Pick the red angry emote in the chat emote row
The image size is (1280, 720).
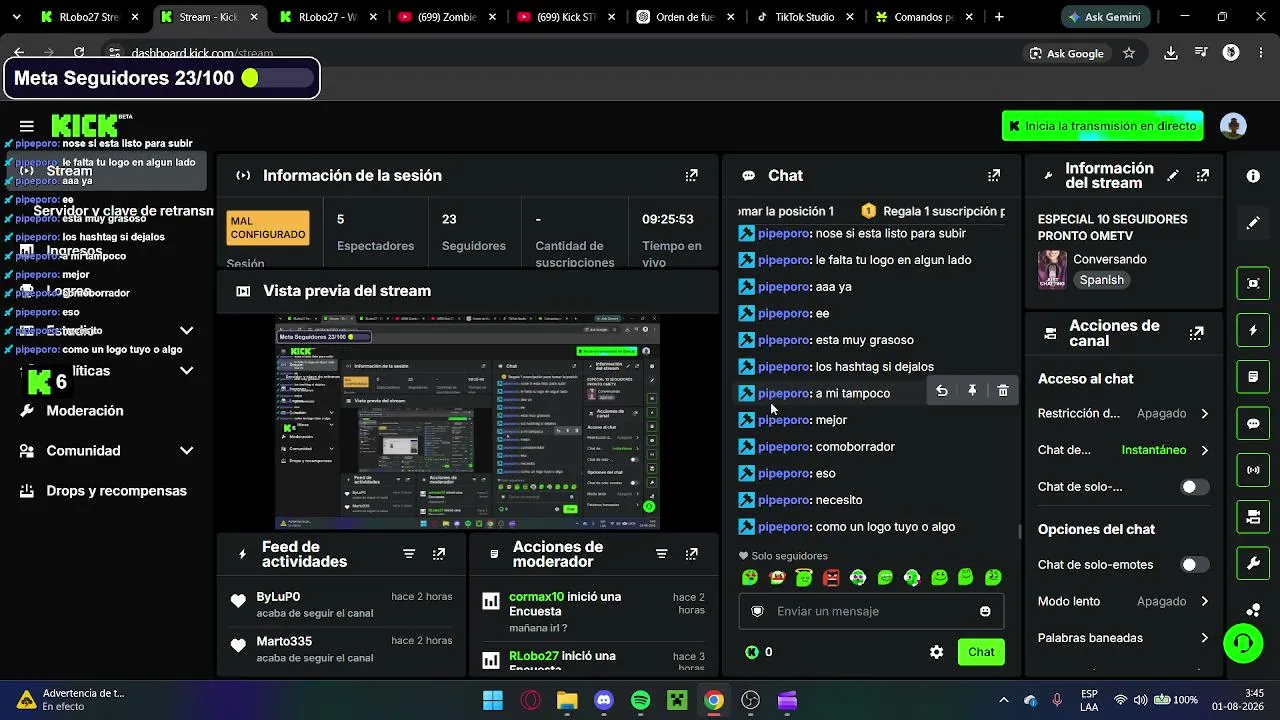tap(831, 577)
